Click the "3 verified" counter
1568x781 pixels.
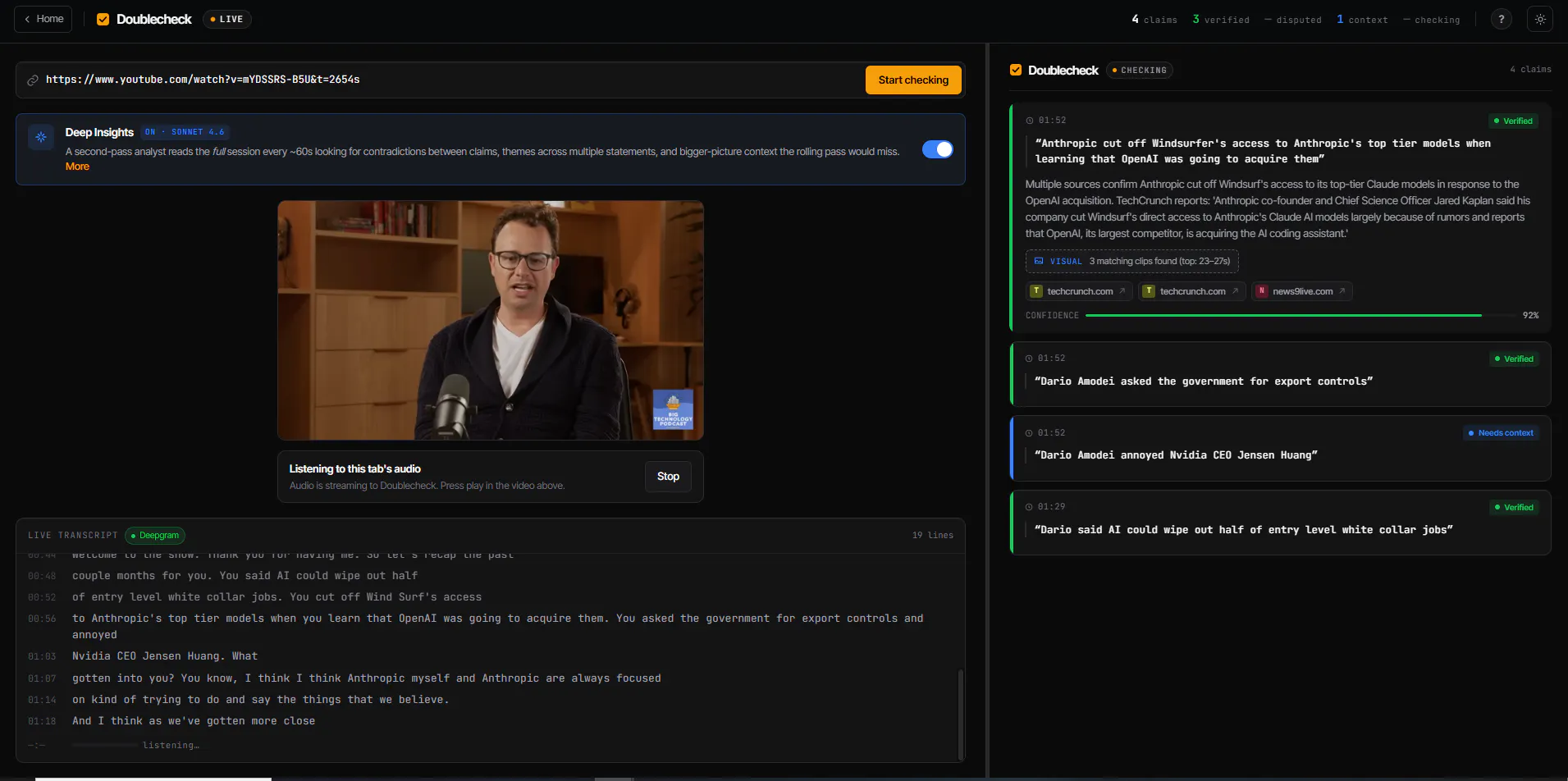(x=1221, y=20)
